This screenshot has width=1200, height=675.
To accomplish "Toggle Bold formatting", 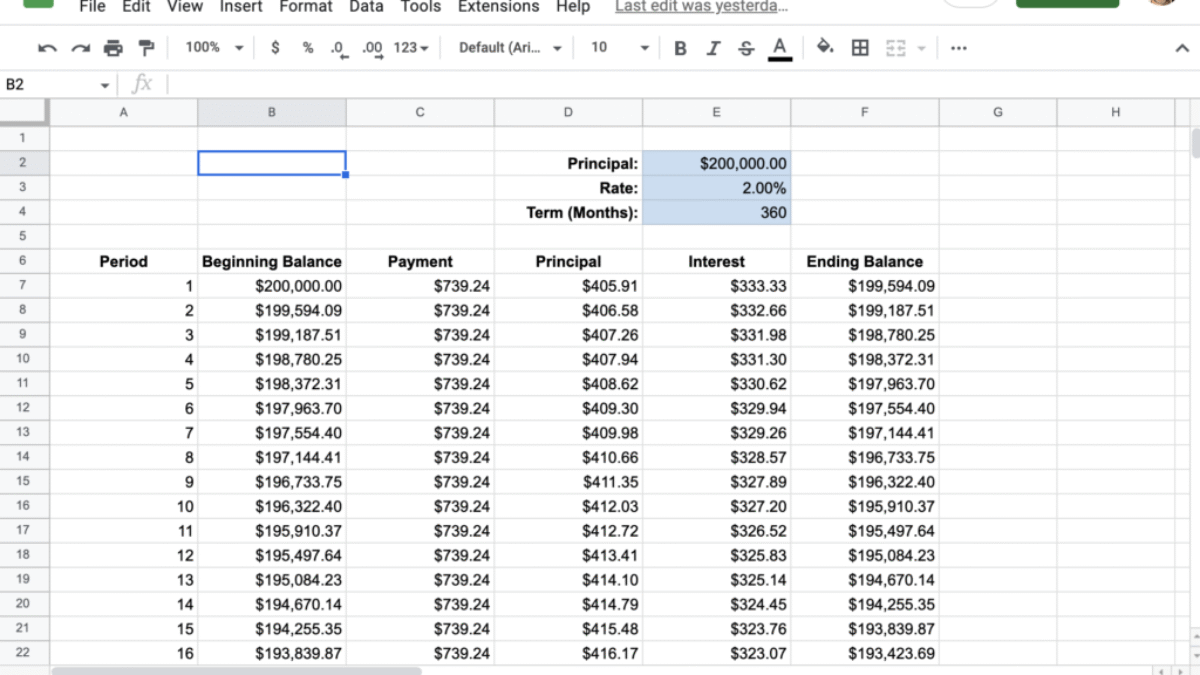I will [680, 48].
